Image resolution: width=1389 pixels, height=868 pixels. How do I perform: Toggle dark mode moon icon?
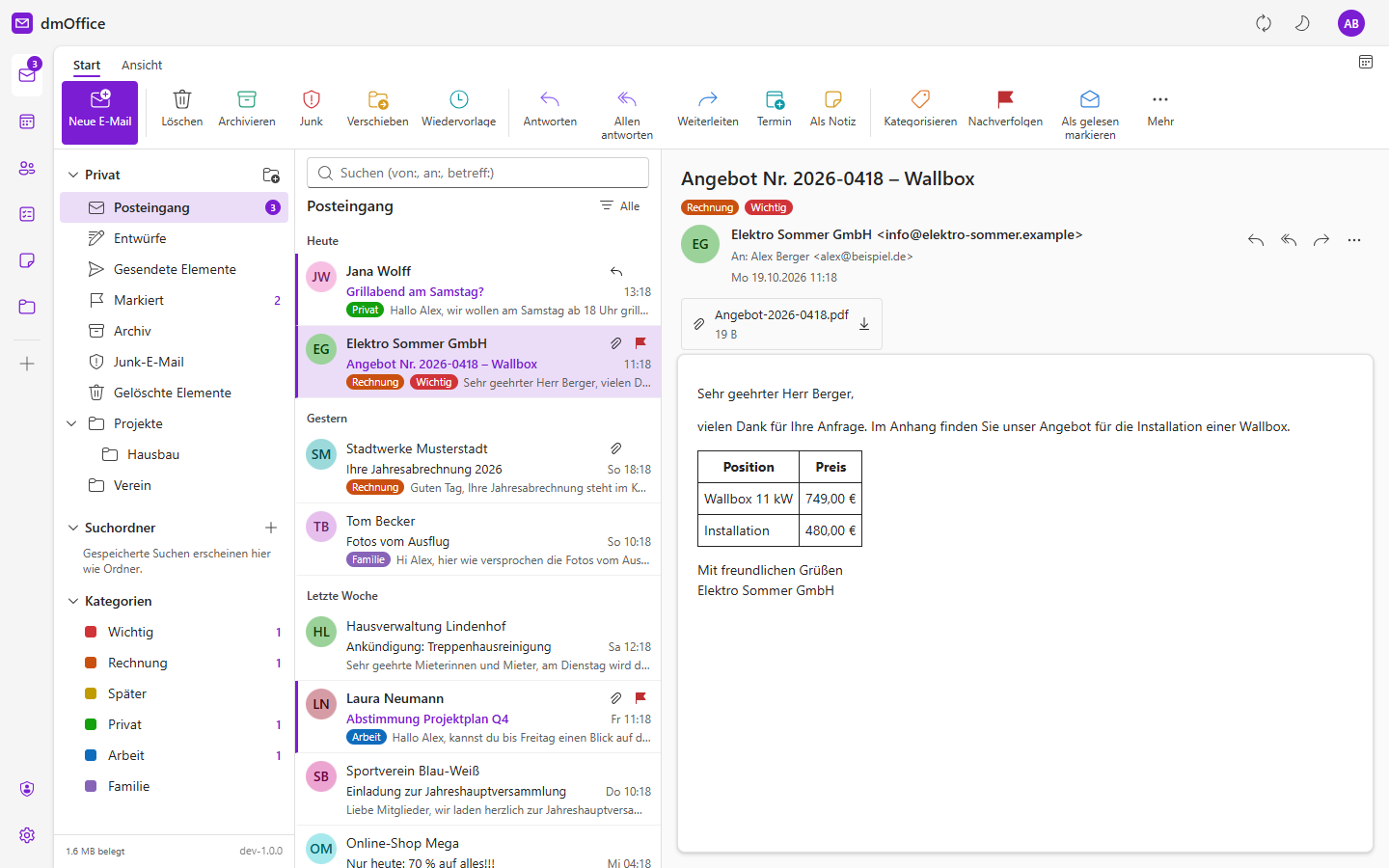[1302, 23]
